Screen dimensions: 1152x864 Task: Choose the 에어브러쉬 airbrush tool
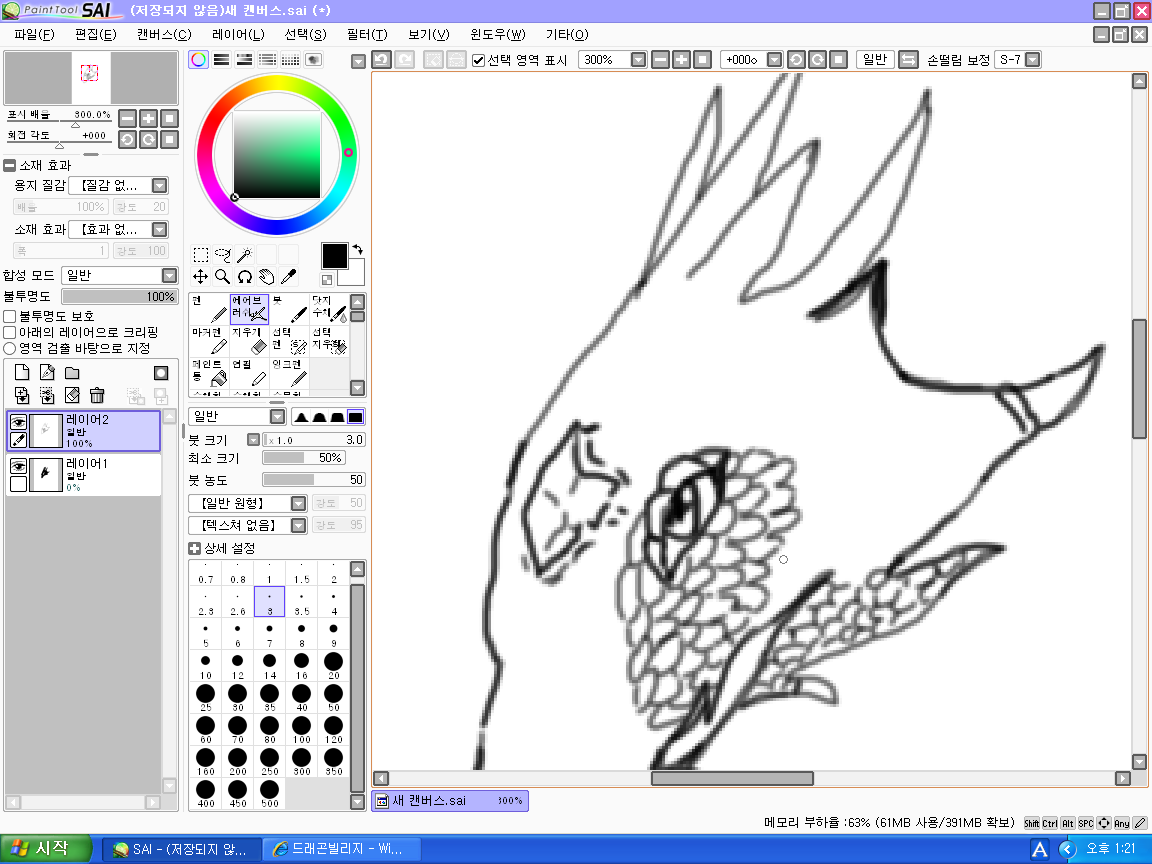(249, 309)
